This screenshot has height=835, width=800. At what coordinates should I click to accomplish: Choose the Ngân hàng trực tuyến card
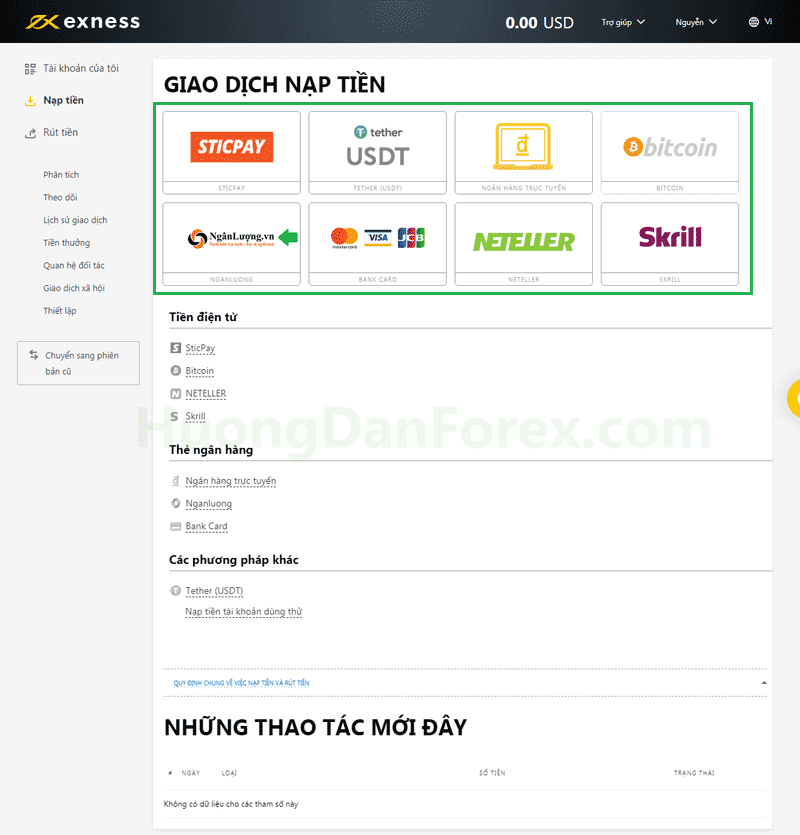tap(524, 152)
